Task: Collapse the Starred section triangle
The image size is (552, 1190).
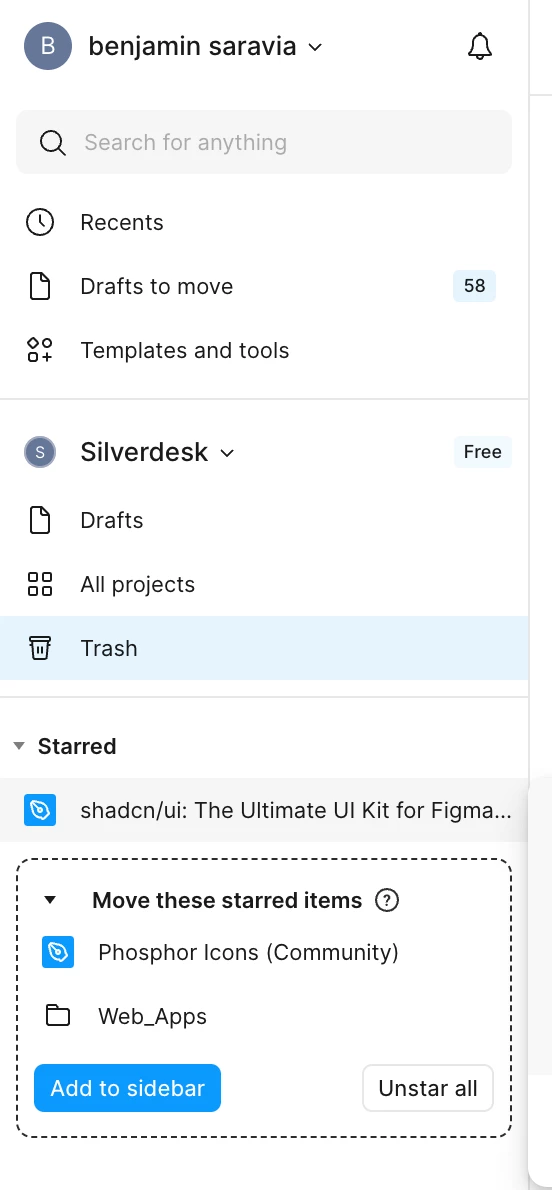Action: (x=19, y=746)
